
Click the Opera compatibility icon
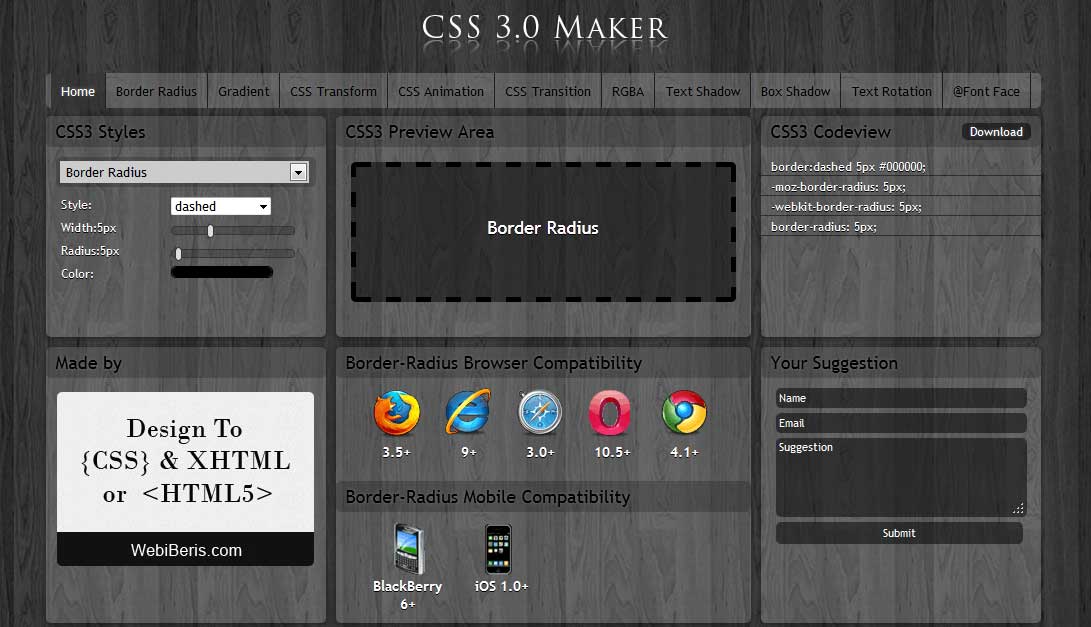(x=610, y=412)
